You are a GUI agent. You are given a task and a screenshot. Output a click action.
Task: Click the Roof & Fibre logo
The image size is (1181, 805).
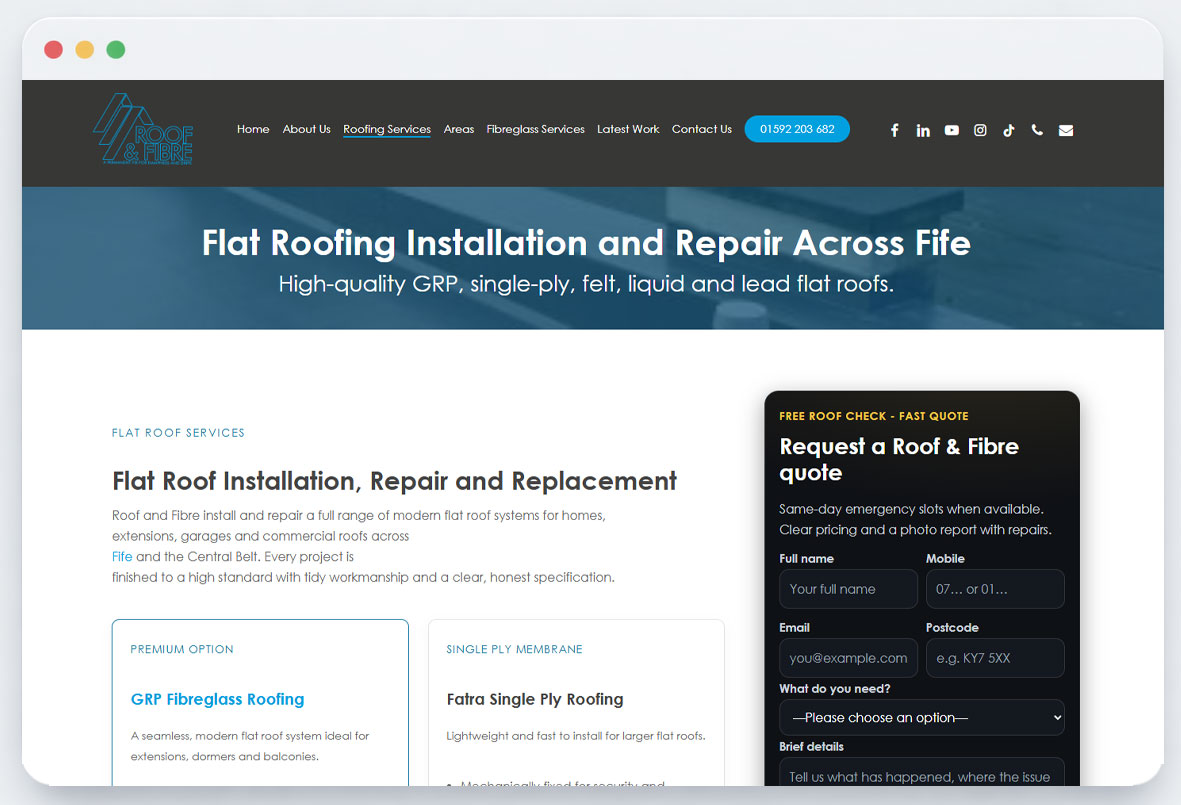point(143,130)
